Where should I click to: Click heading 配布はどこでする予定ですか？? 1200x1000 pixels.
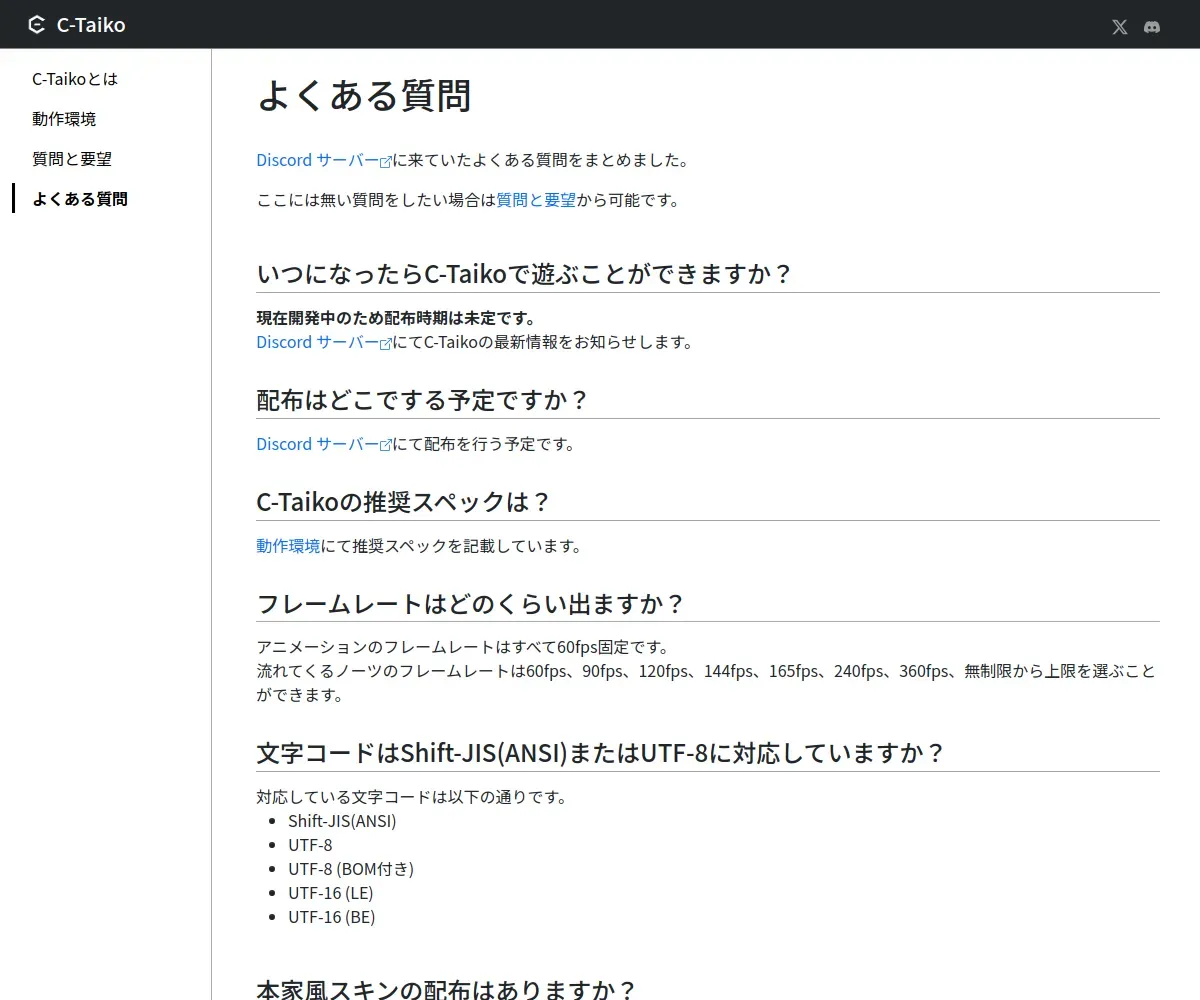(x=423, y=400)
